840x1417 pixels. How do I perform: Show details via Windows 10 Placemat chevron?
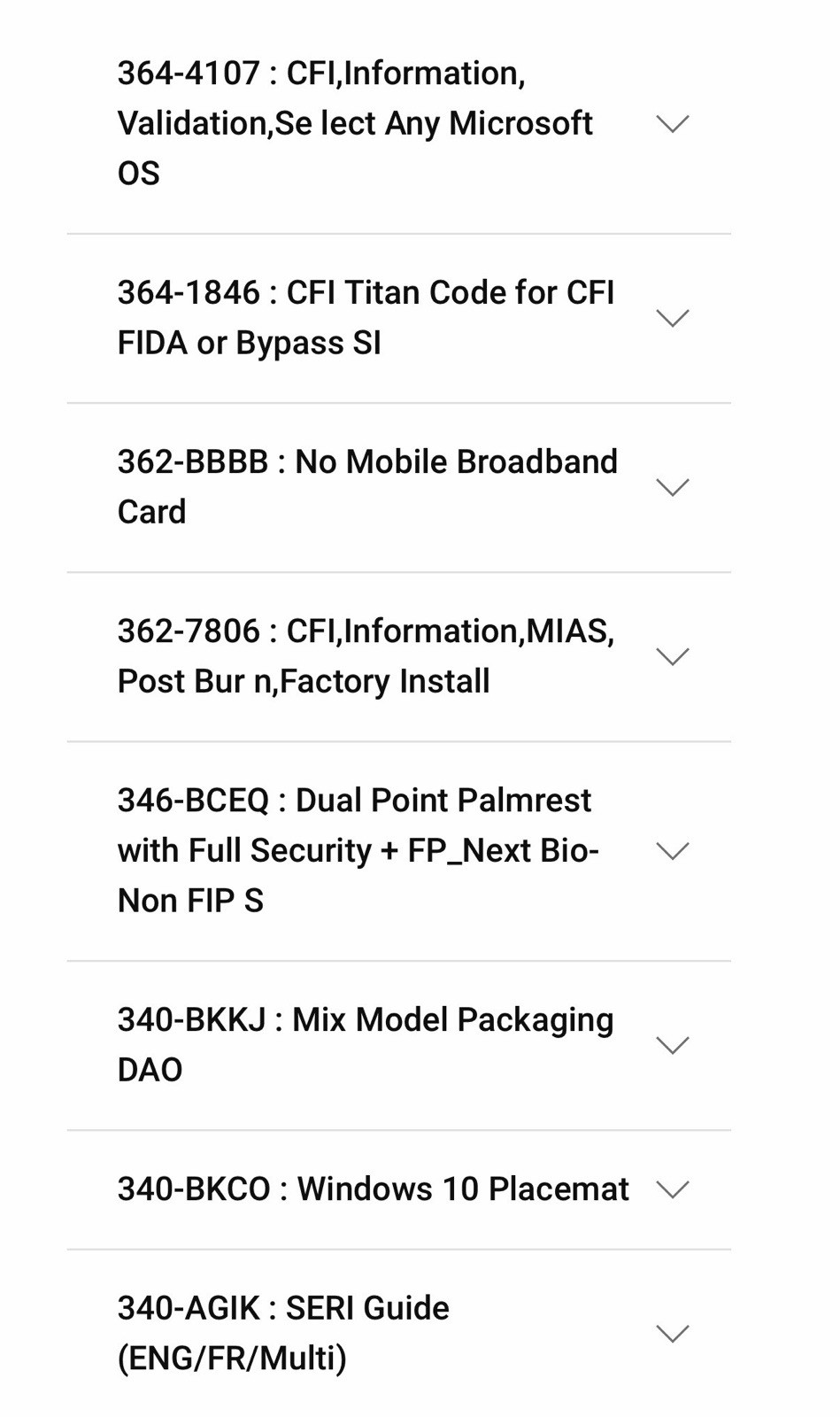point(673,1189)
